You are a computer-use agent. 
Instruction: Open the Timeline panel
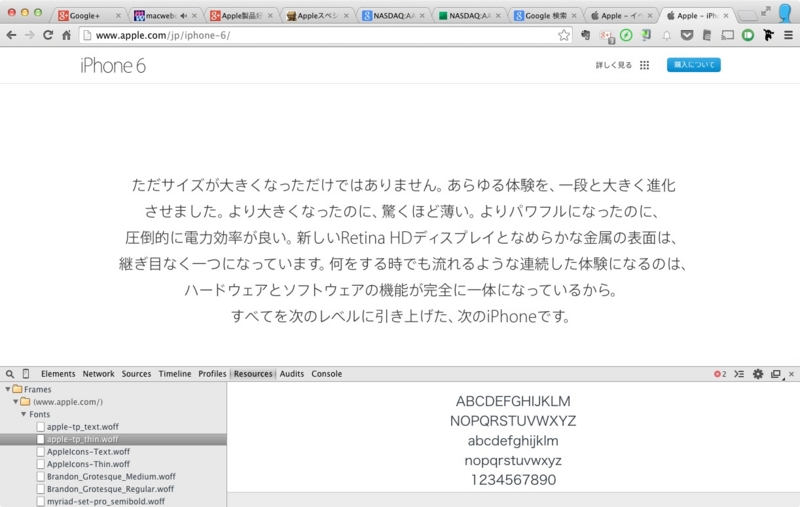click(174, 374)
